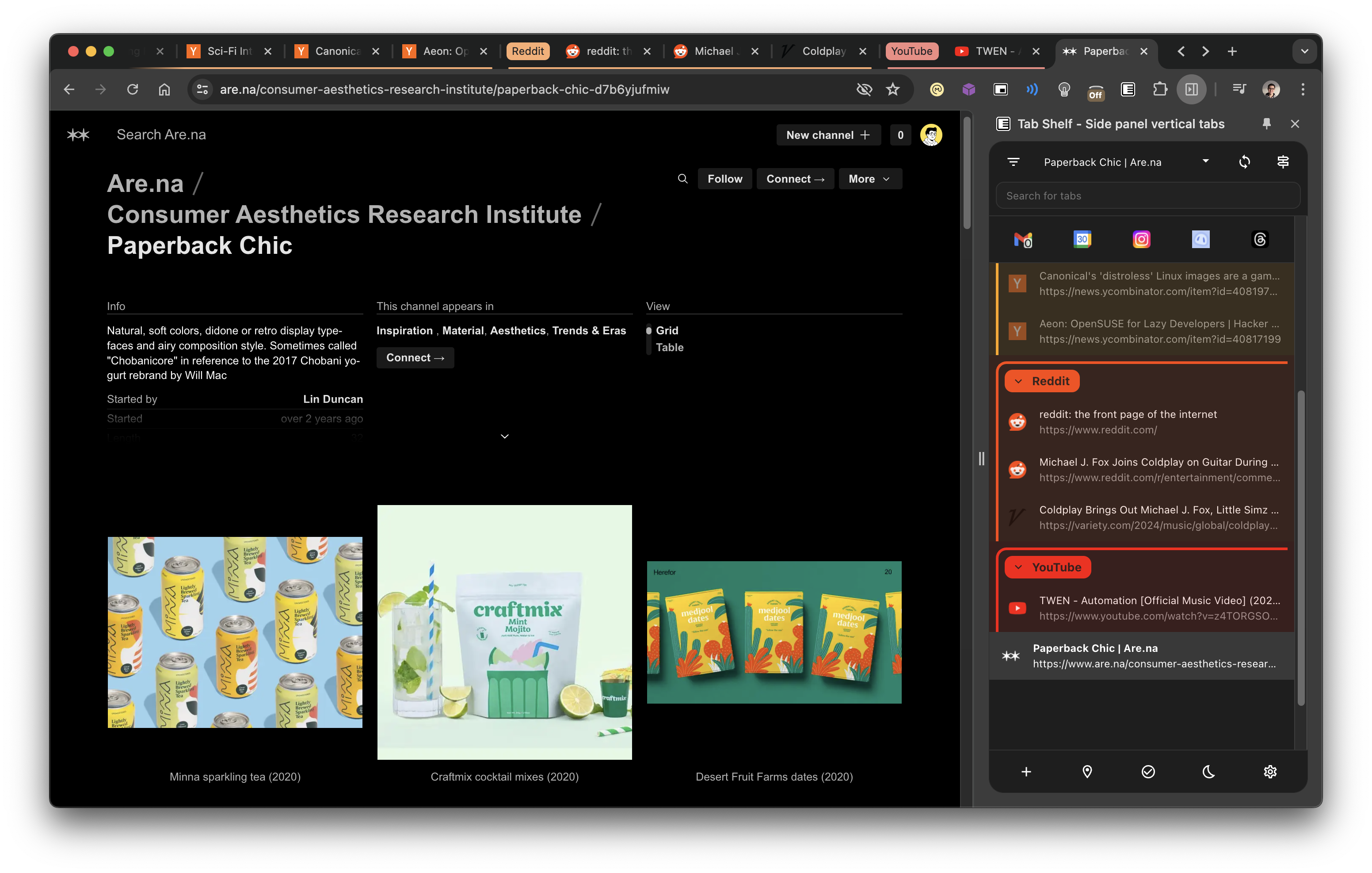Click the side panel resize handle
Viewport: 1372px width, 873px height.
point(981,459)
